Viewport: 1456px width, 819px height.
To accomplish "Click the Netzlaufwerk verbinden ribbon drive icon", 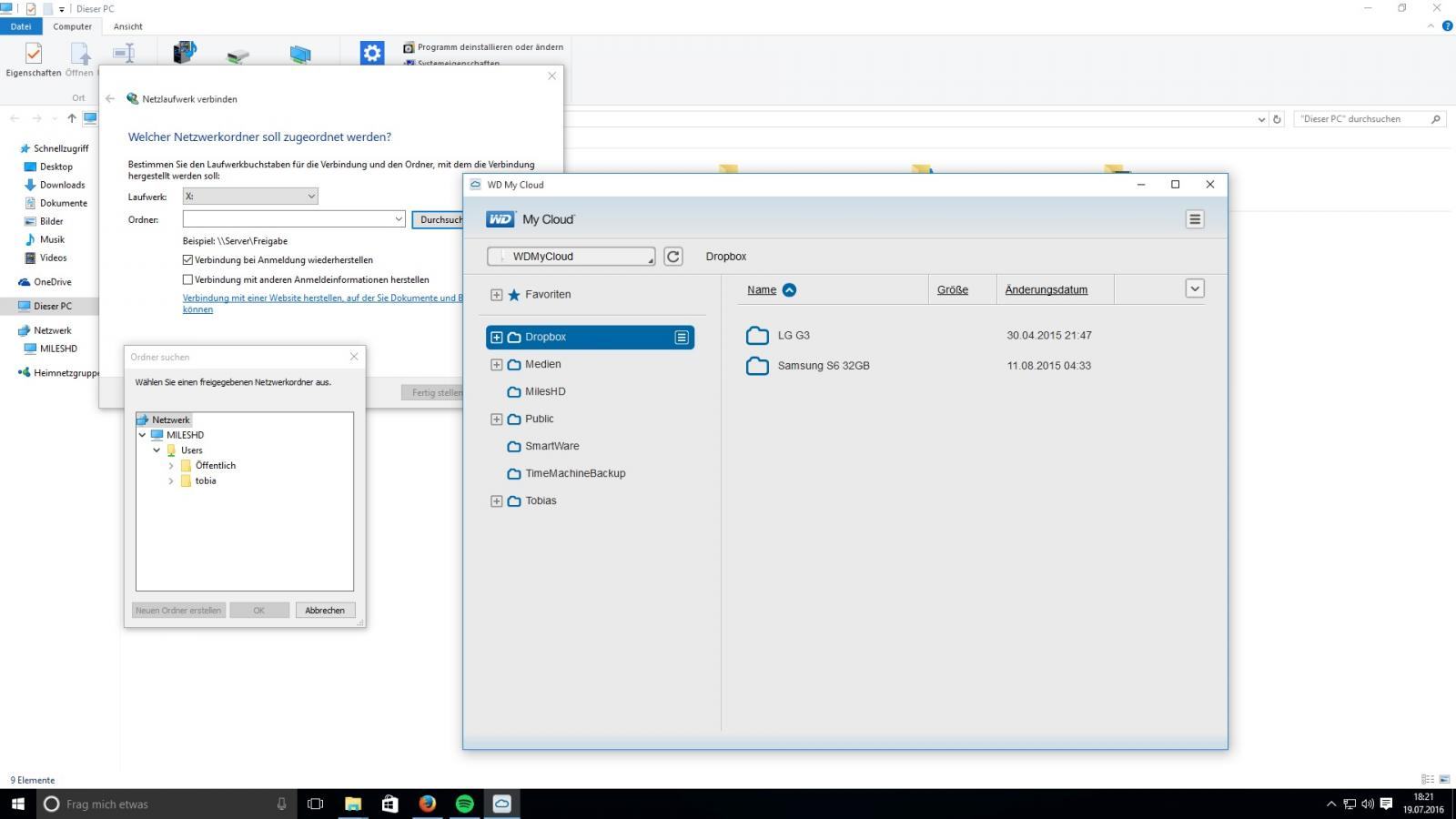I will point(238,56).
